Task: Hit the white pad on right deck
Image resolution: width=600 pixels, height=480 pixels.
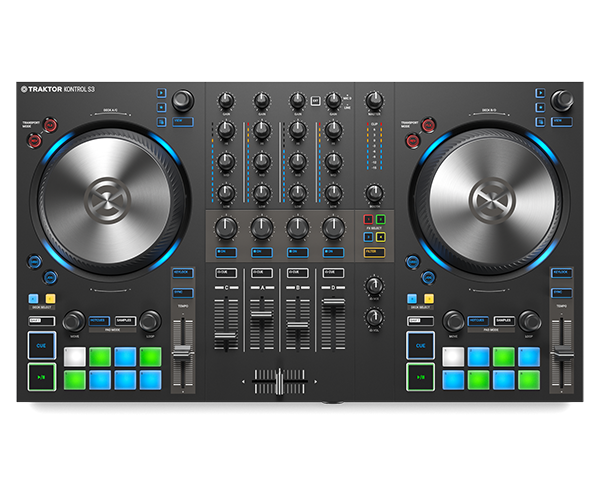Action: click(x=453, y=357)
